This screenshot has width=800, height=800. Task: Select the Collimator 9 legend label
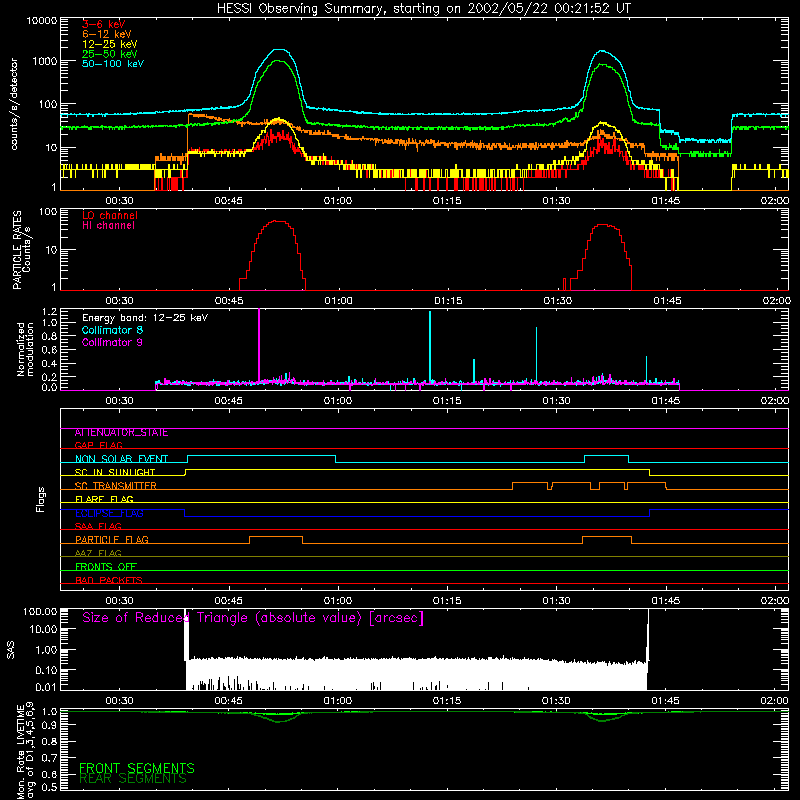coord(112,342)
